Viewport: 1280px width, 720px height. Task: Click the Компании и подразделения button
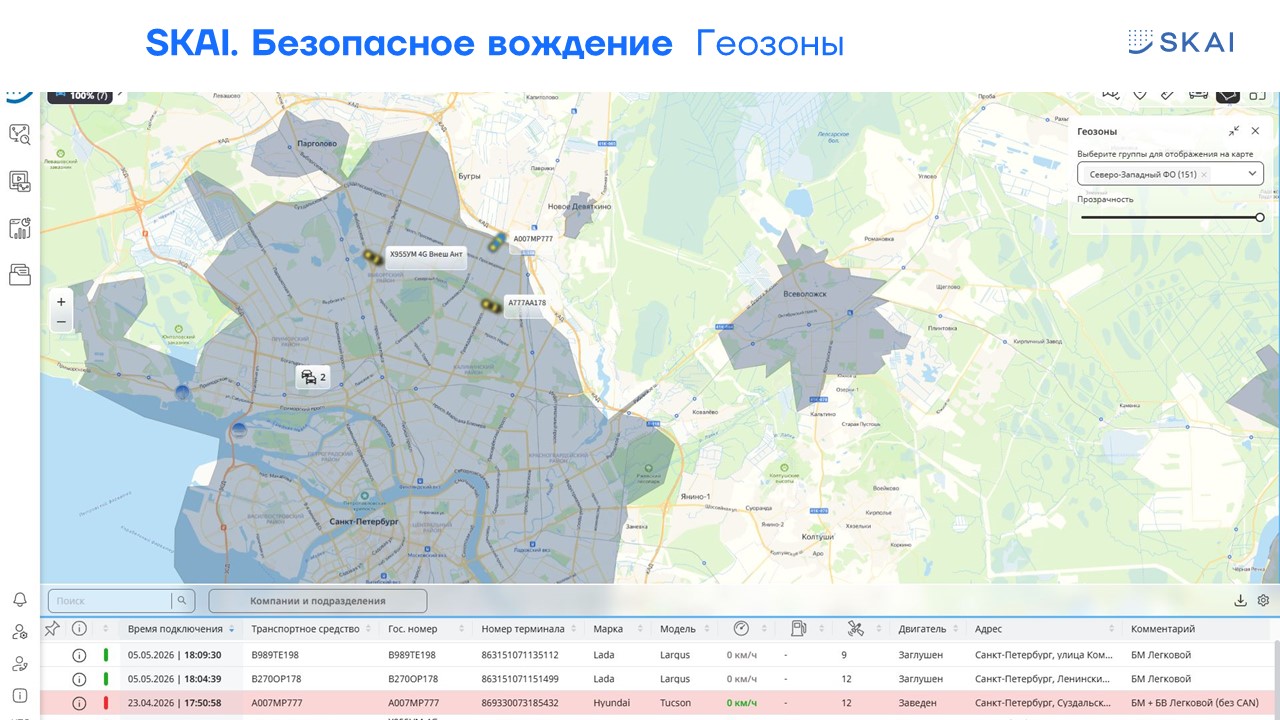click(x=318, y=601)
